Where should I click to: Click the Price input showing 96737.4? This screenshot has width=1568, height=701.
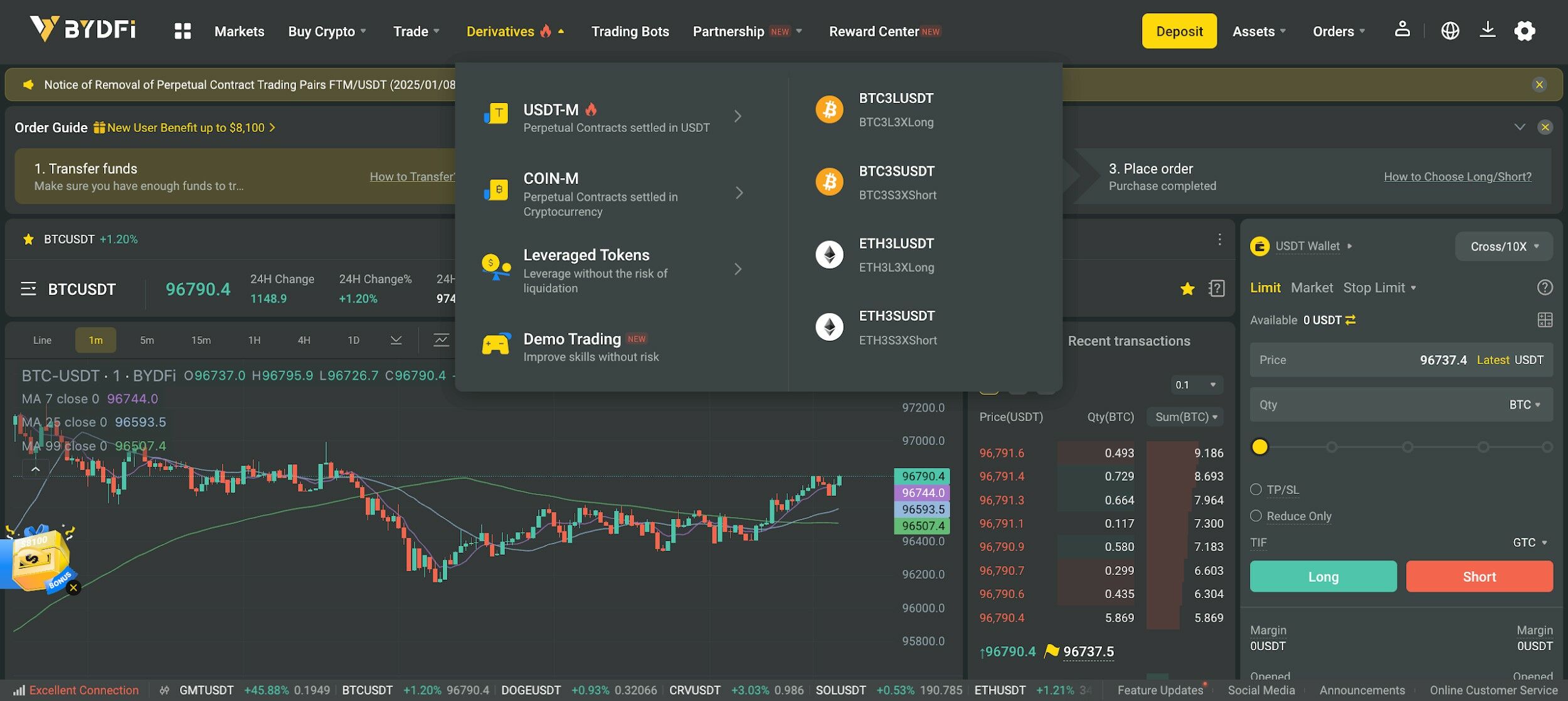[x=1380, y=360]
